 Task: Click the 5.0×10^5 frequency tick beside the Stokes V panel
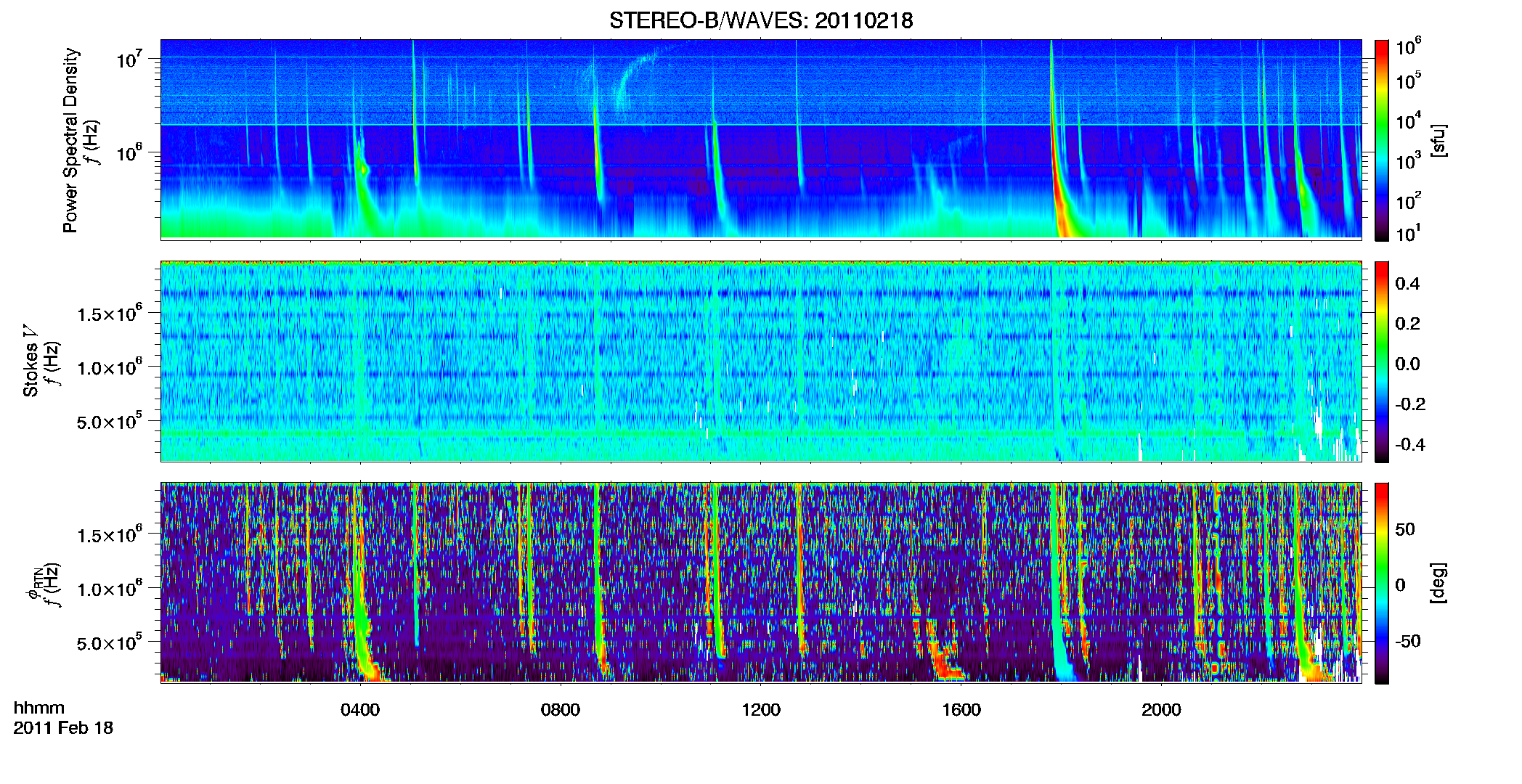[110, 421]
